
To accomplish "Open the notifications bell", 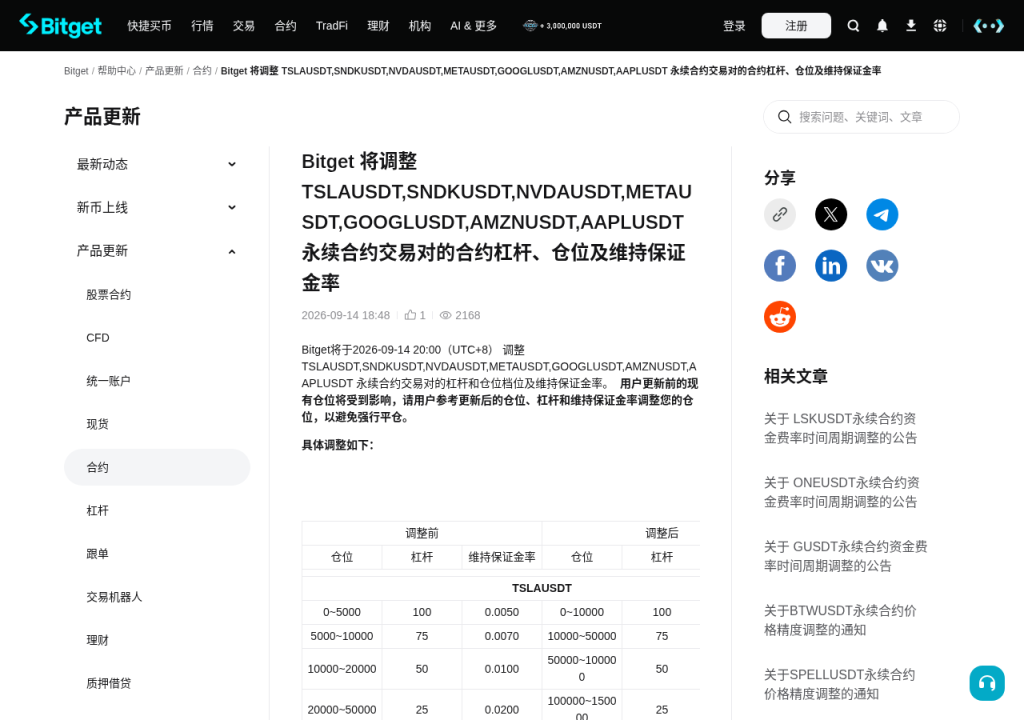I will click(882, 25).
